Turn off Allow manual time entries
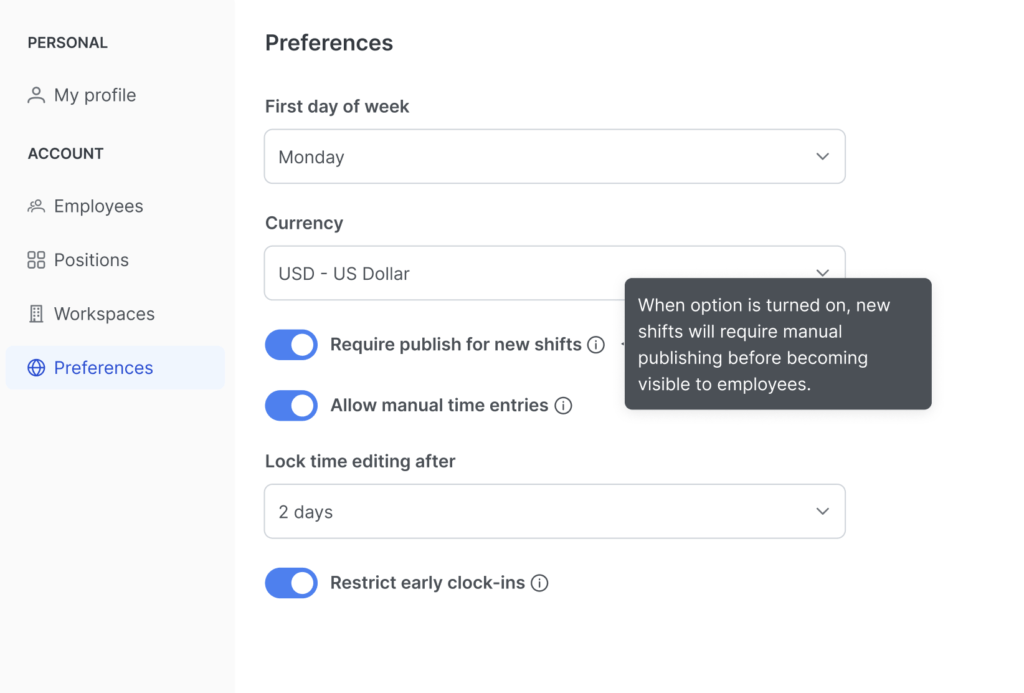The height and width of the screenshot is (693, 1024). coord(291,405)
